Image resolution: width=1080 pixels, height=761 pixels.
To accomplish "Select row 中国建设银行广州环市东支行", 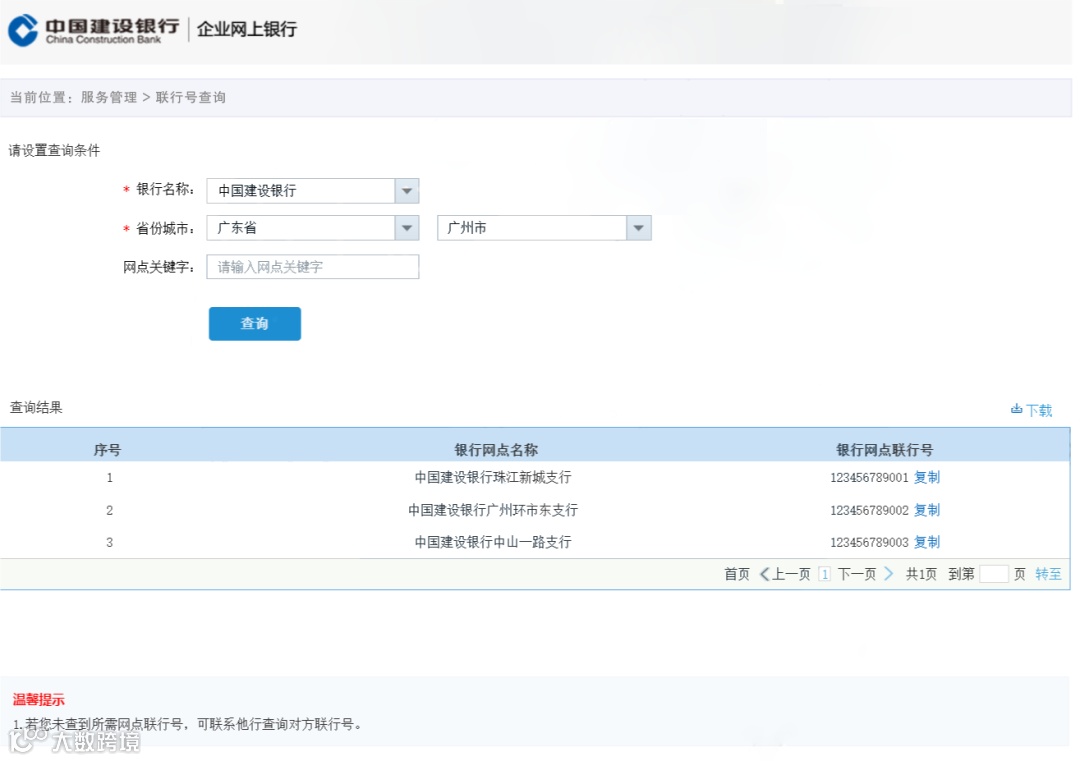I will 493,510.
